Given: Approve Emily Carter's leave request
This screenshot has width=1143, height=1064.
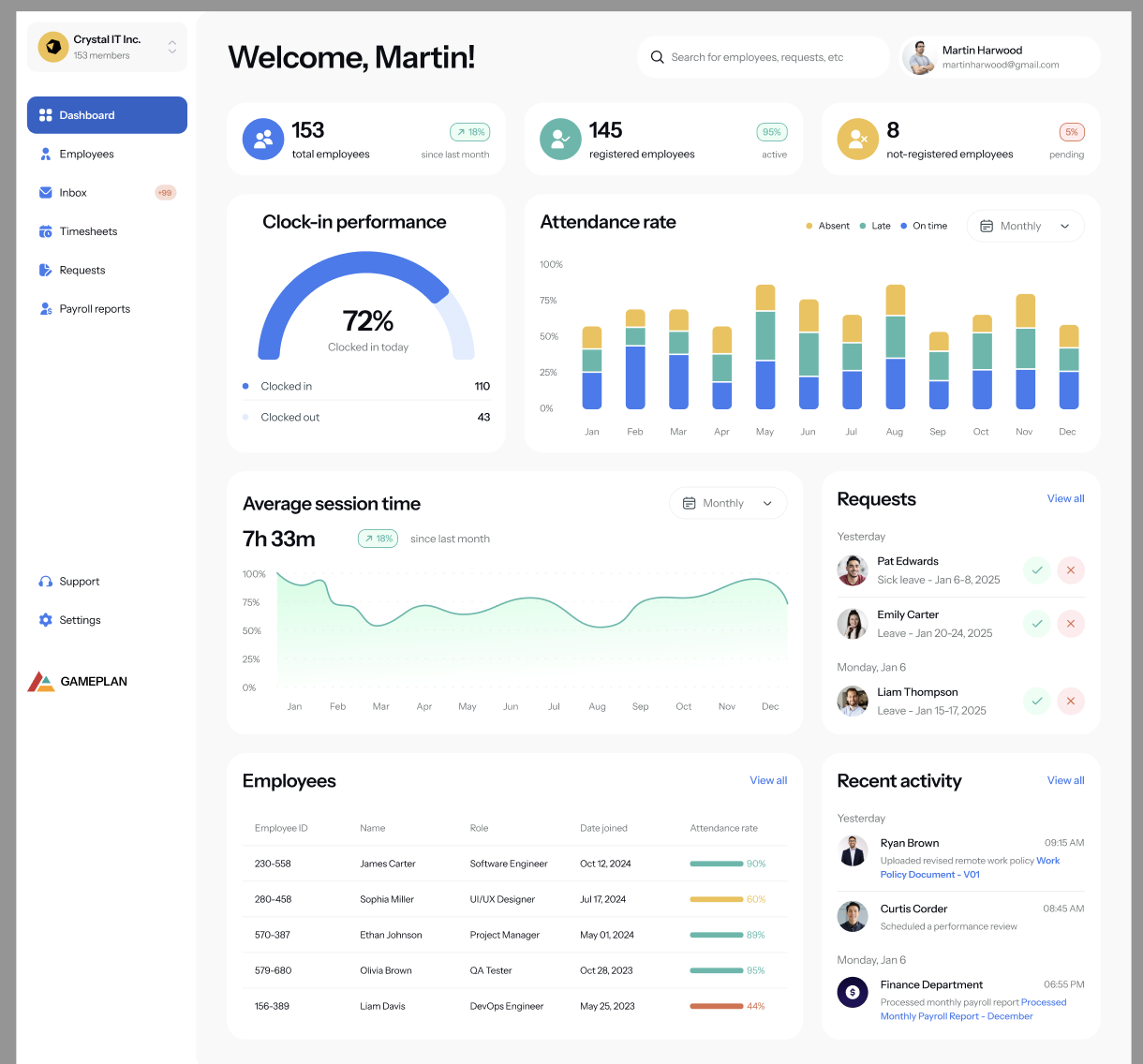Looking at the screenshot, I should (1036, 624).
